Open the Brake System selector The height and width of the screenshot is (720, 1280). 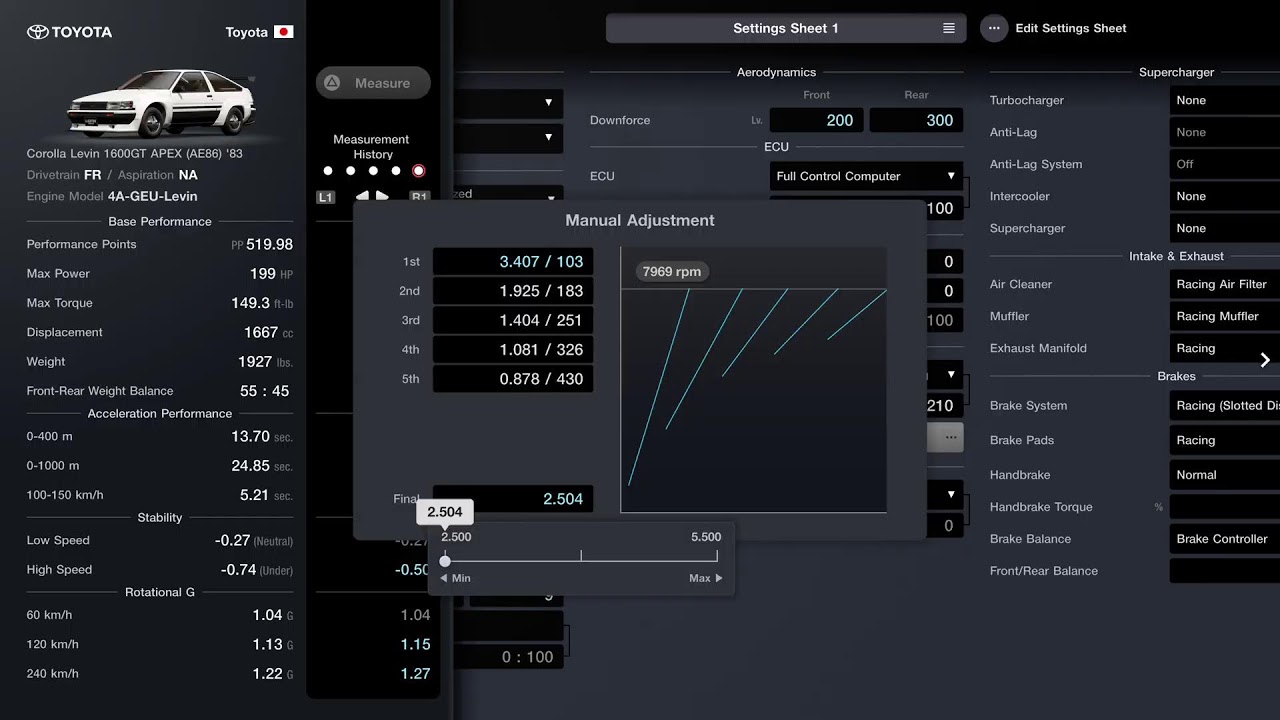point(1225,405)
